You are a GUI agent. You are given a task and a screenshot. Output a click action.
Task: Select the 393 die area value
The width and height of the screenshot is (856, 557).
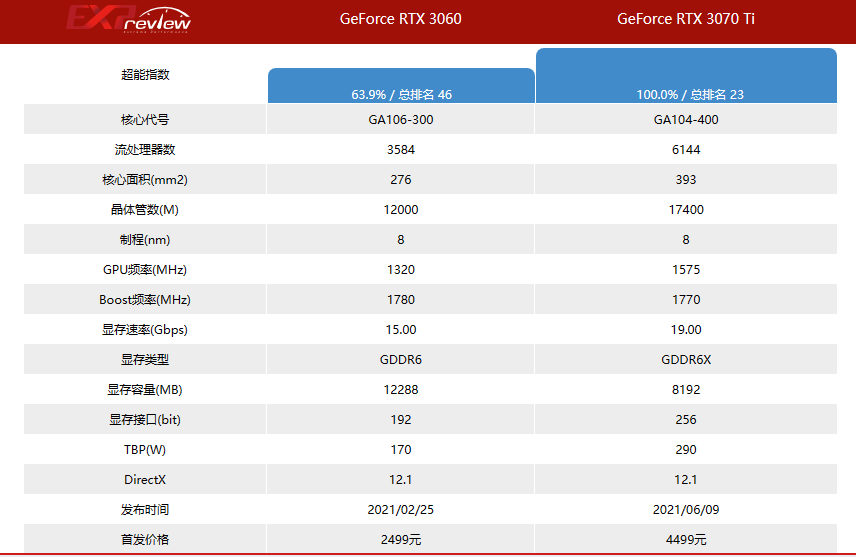tap(686, 180)
